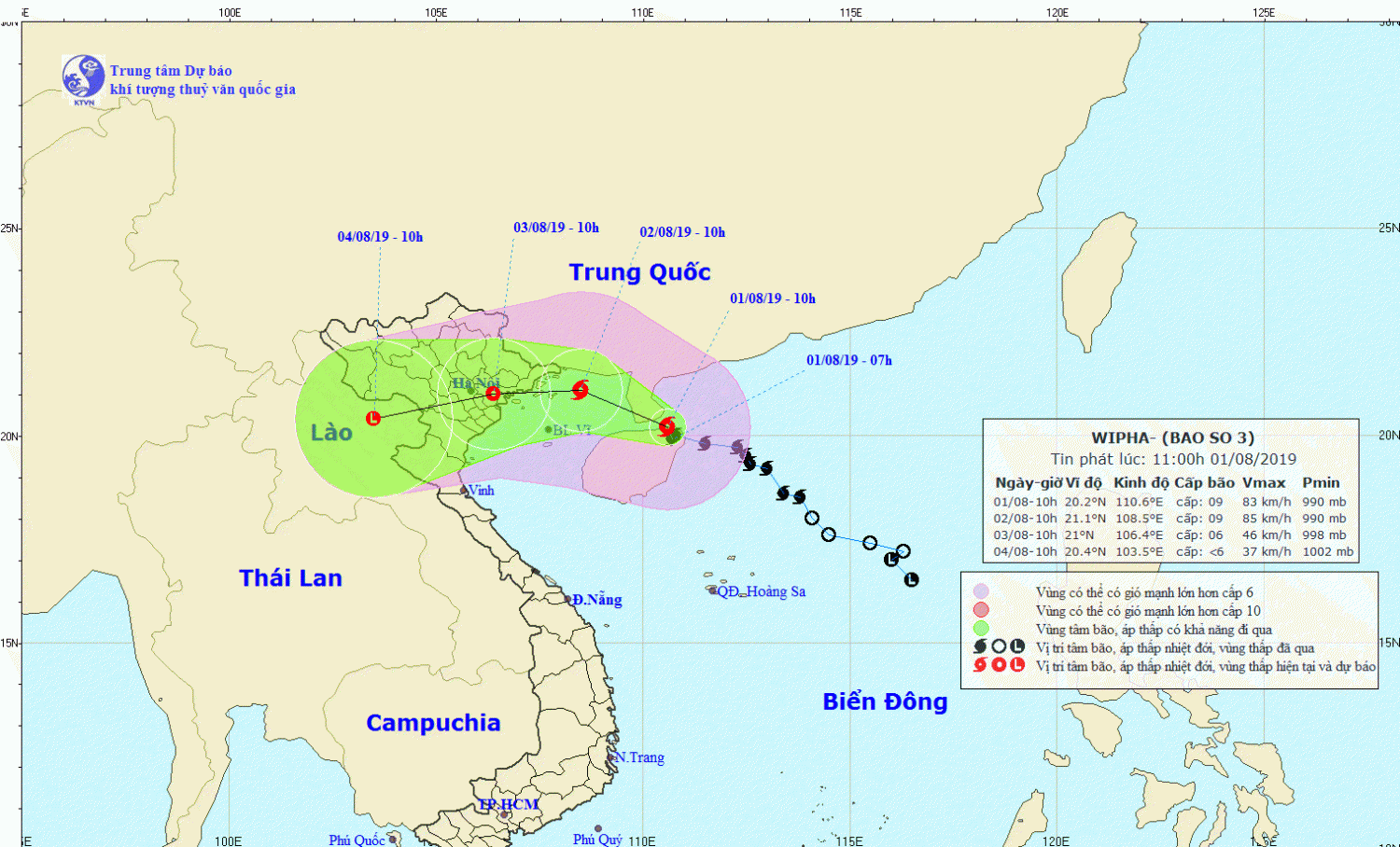Click the purple legend swatch for wind above cấp 6
The height and width of the screenshot is (847, 1400).
[x=981, y=591]
